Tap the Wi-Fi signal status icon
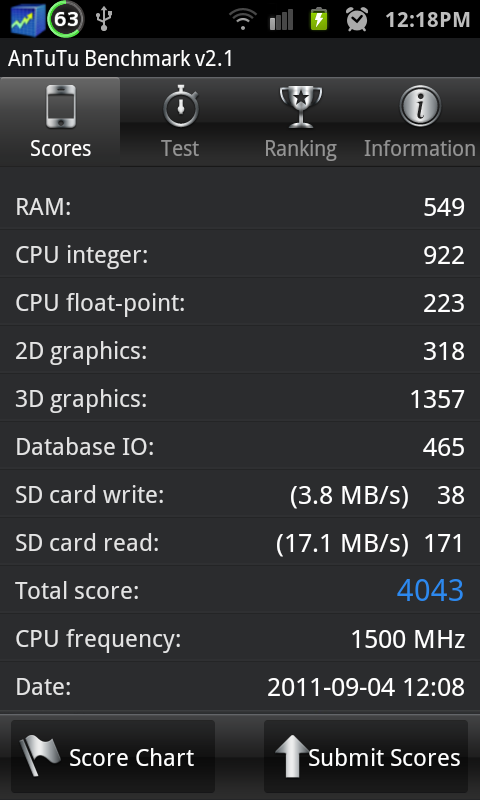Screen dimensions: 480x800 [243, 19]
